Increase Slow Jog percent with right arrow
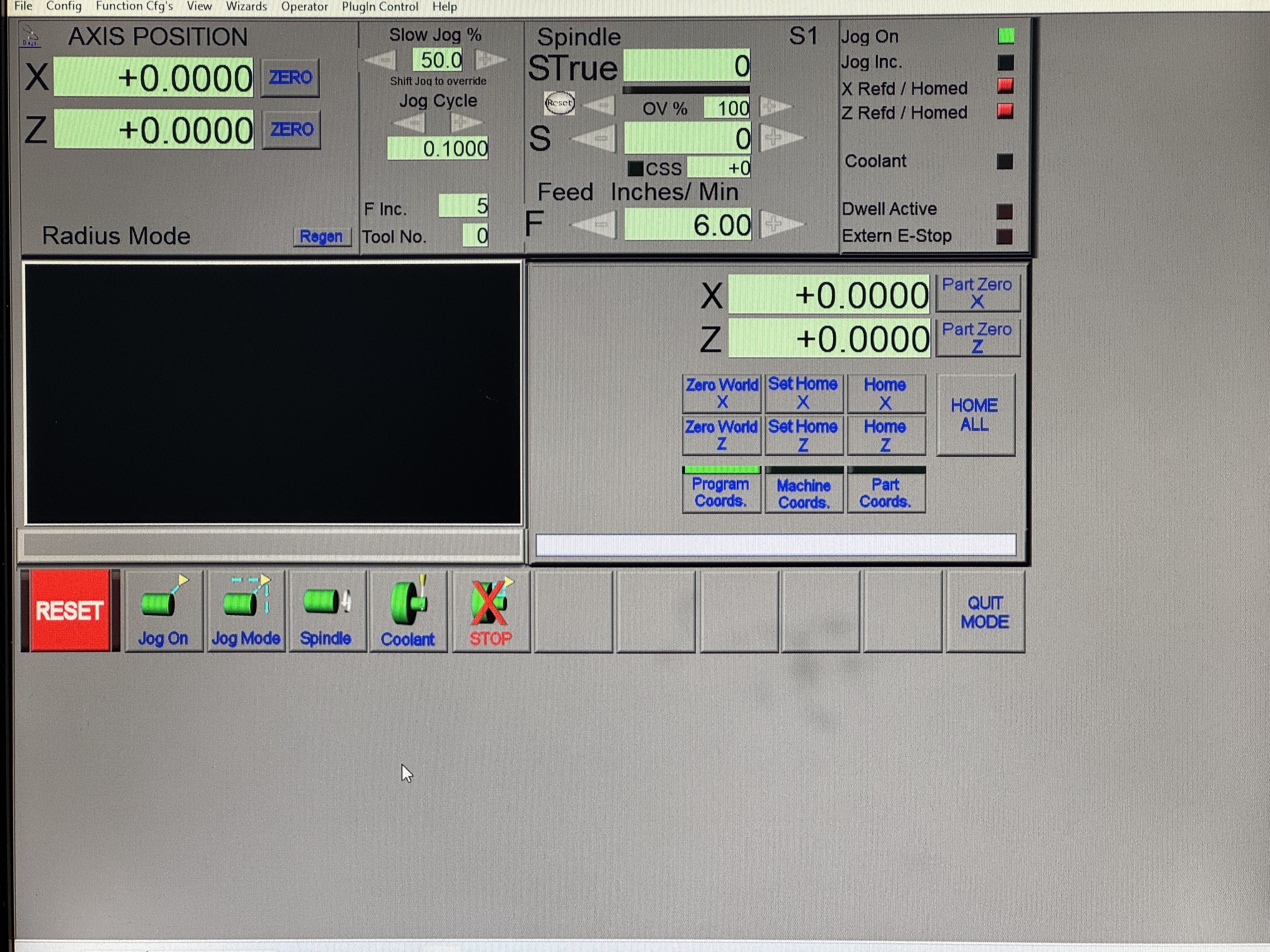The width and height of the screenshot is (1270, 952). (491, 60)
